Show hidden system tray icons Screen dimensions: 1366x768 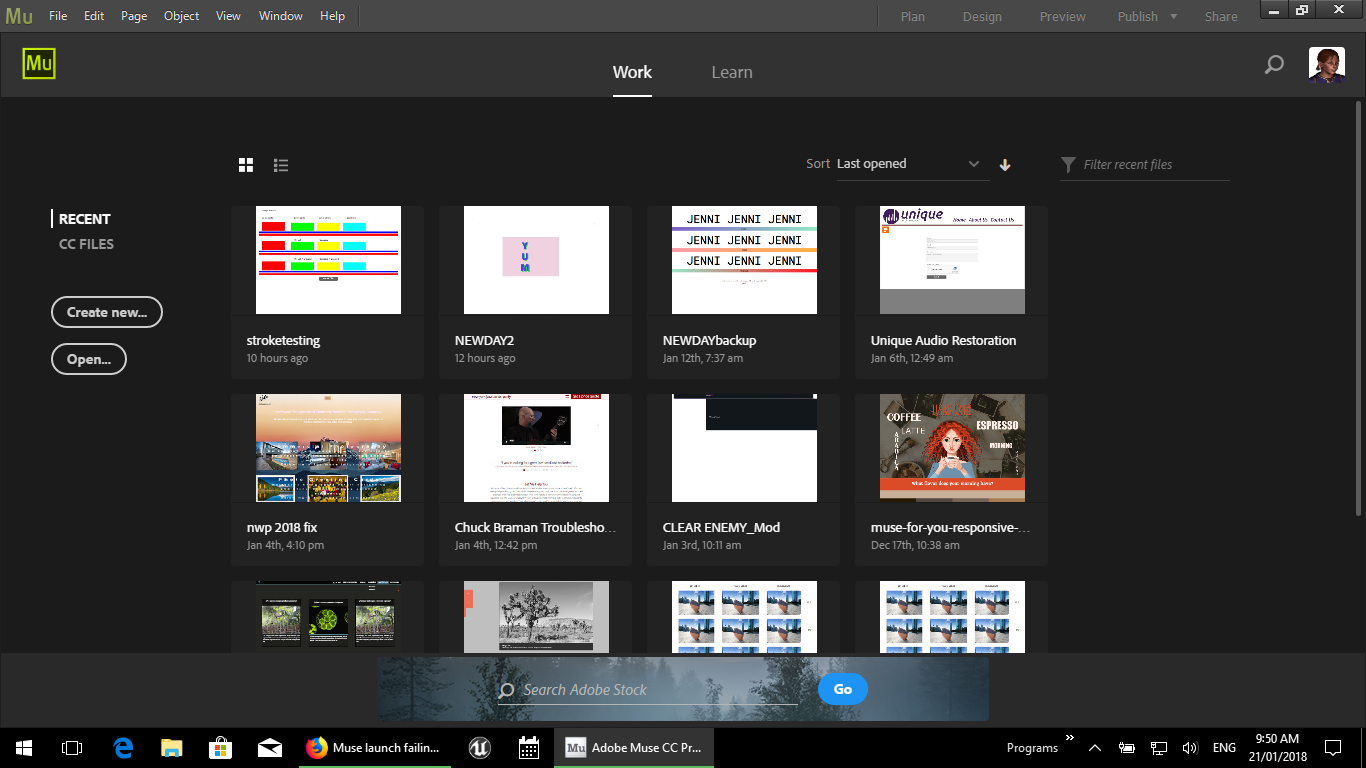point(1095,748)
